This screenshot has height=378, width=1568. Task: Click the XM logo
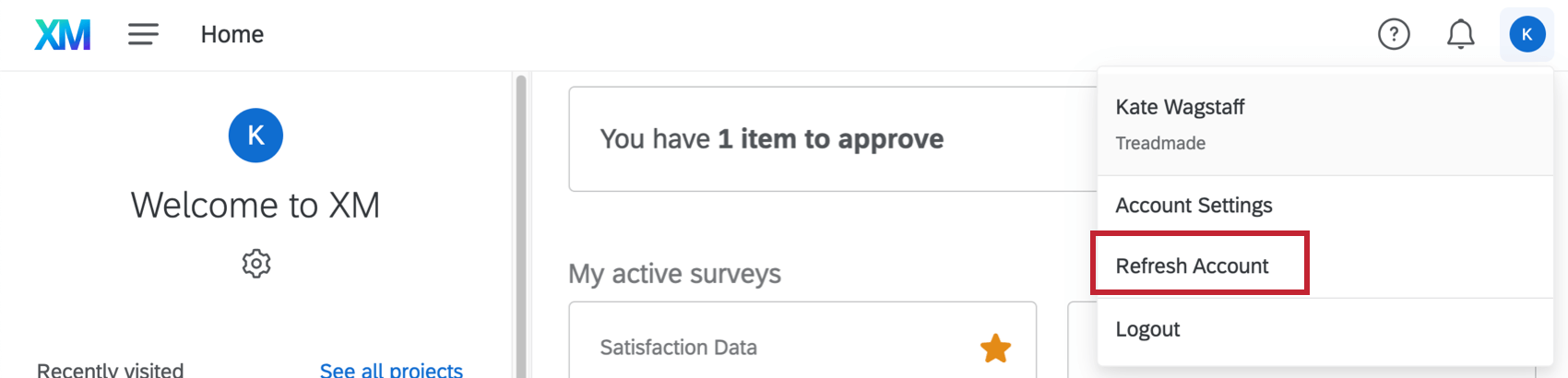pyautogui.click(x=63, y=35)
